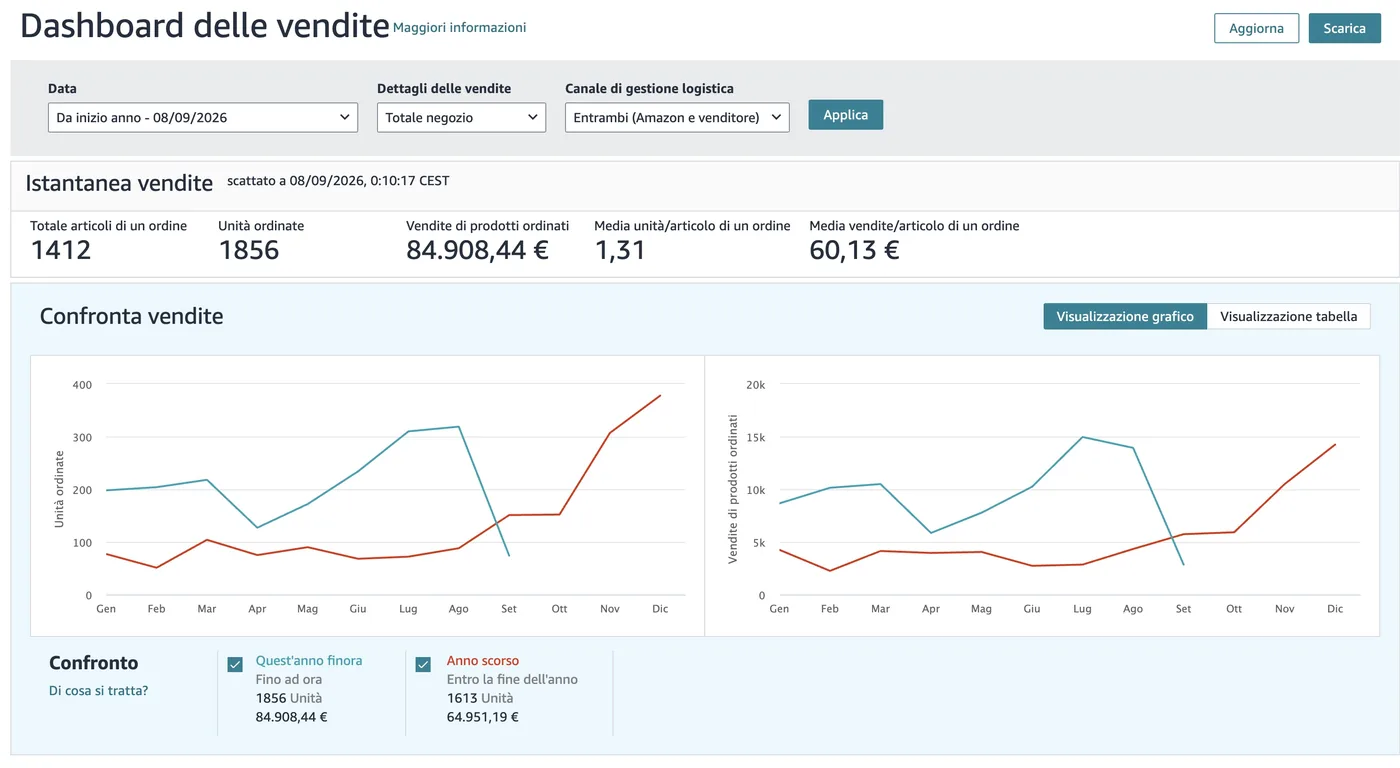Open the Data date range dropdown
Viewport: 1400px width, 768px height.
coord(203,117)
